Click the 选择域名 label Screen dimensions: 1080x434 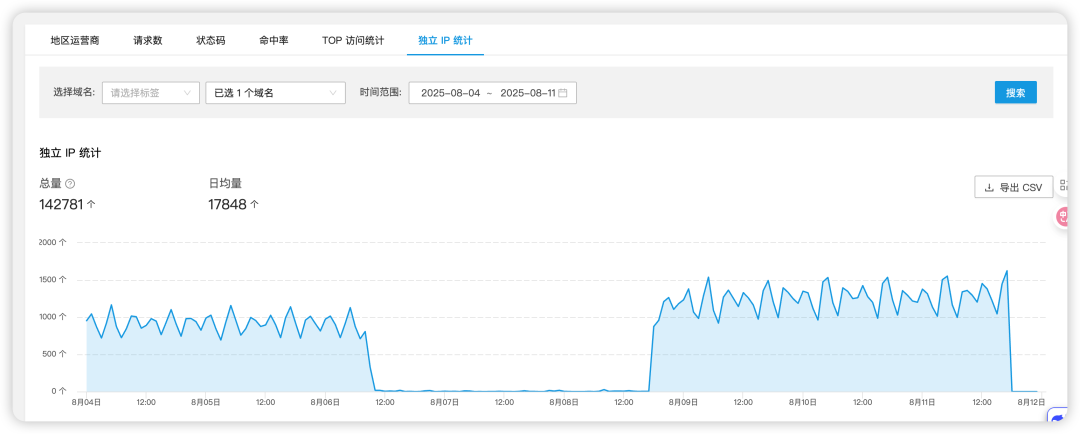[74, 92]
